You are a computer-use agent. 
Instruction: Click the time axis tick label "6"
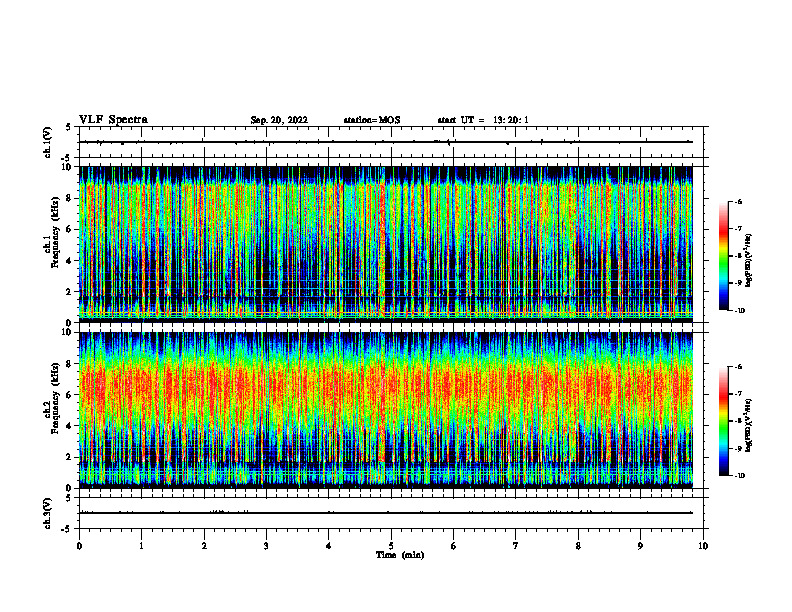[x=454, y=546]
